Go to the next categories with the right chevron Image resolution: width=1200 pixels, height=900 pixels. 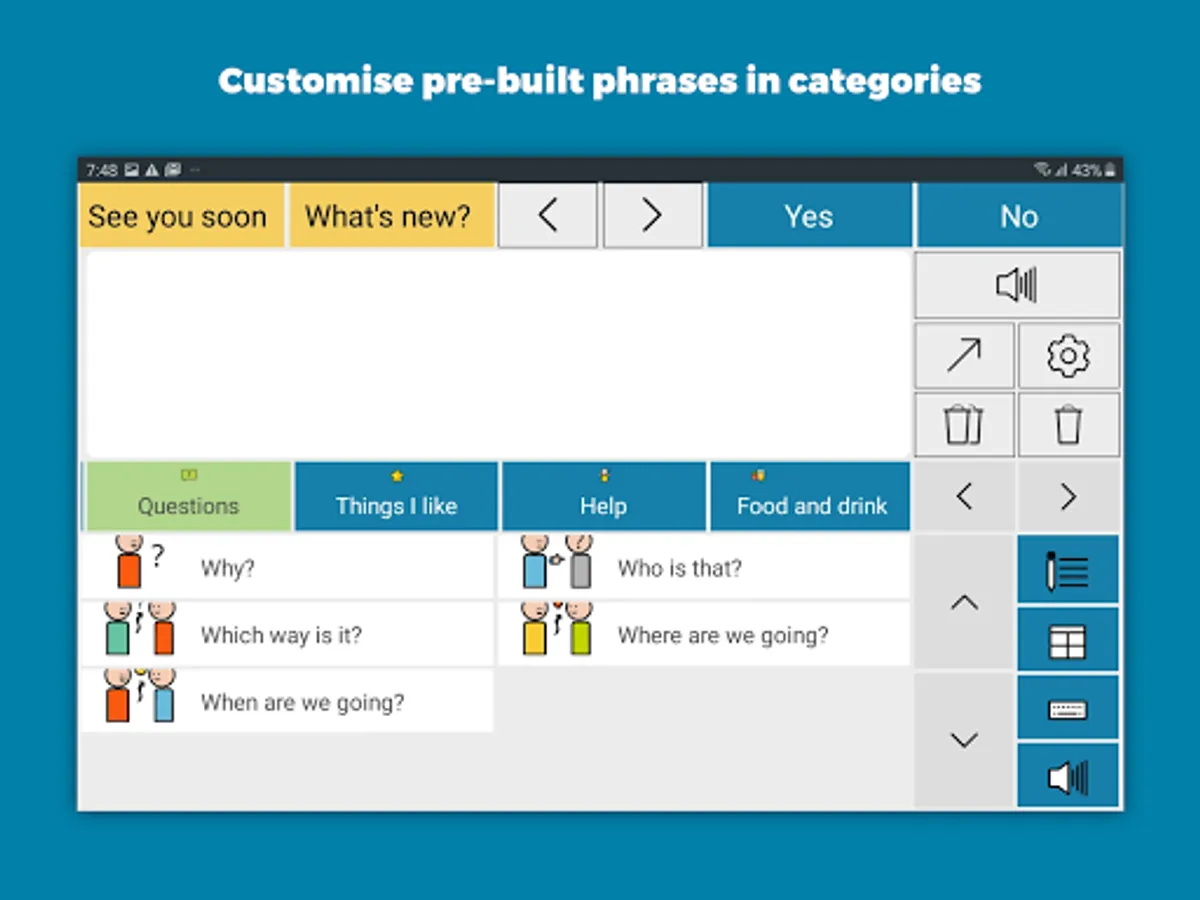pyautogui.click(x=1068, y=496)
